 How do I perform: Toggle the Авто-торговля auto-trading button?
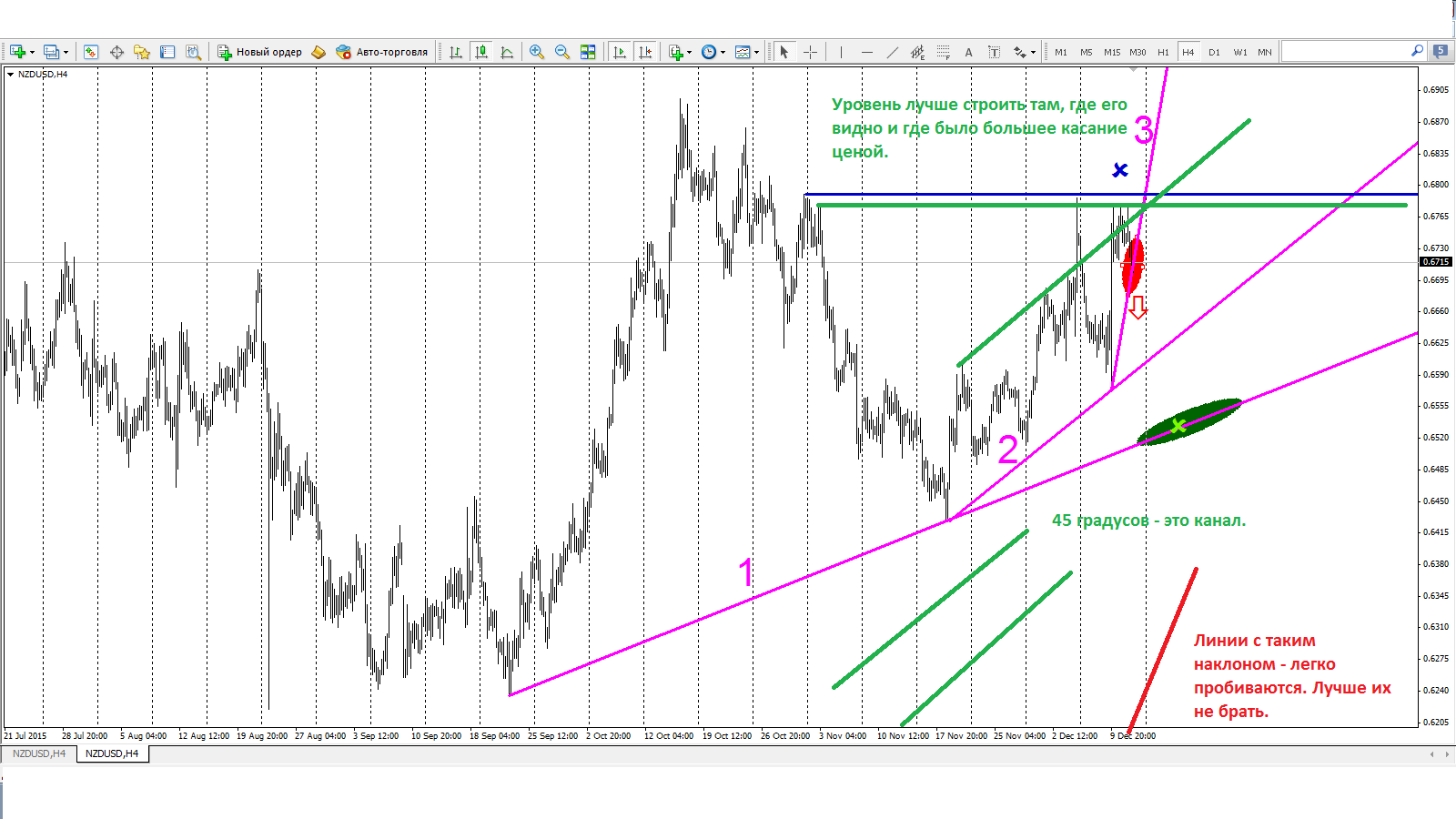pos(381,52)
